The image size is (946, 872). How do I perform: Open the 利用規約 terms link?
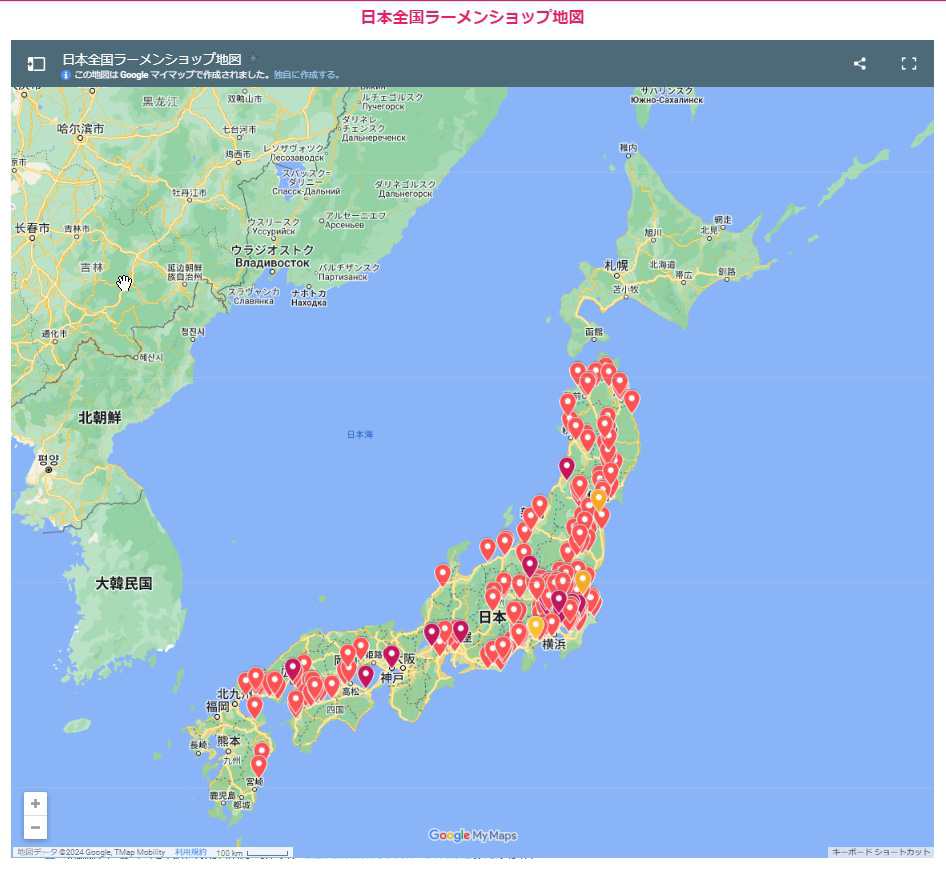pyautogui.click(x=191, y=852)
